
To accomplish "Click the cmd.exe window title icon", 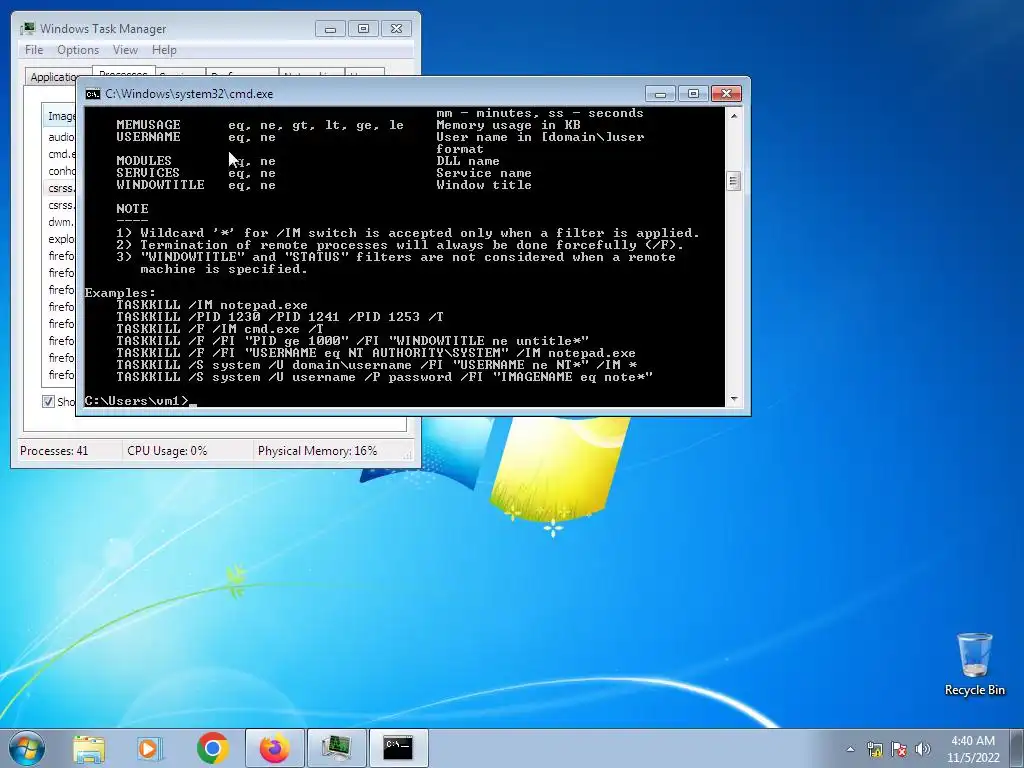I will point(93,94).
